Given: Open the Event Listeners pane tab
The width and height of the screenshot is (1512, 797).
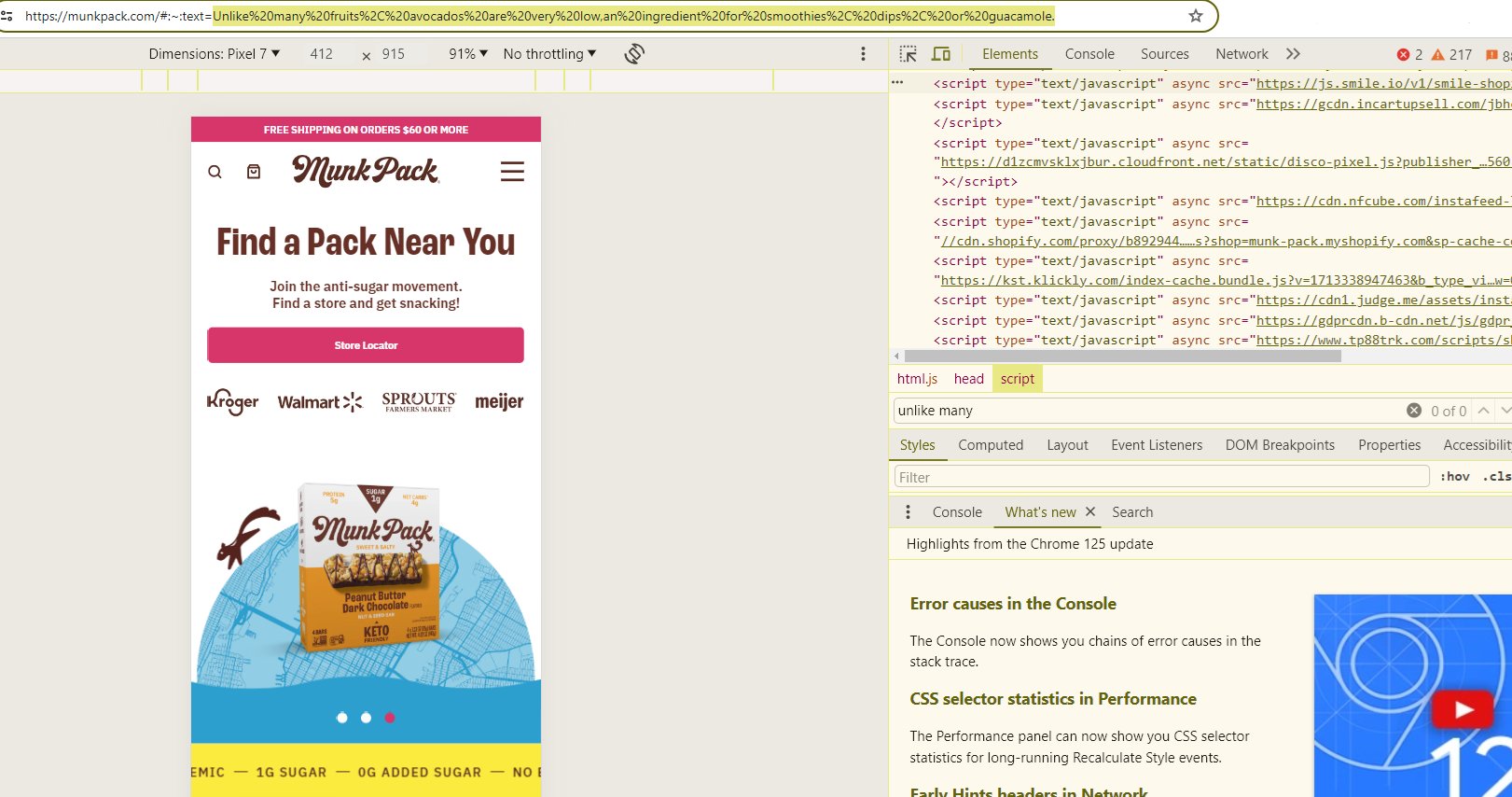Looking at the screenshot, I should tap(1157, 445).
